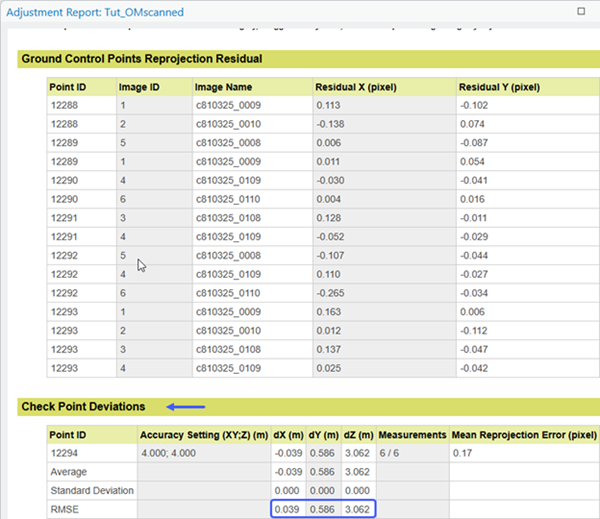The width and height of the screenshot is (600, 519).
Task: Click the Average row label
Action: 68,472
